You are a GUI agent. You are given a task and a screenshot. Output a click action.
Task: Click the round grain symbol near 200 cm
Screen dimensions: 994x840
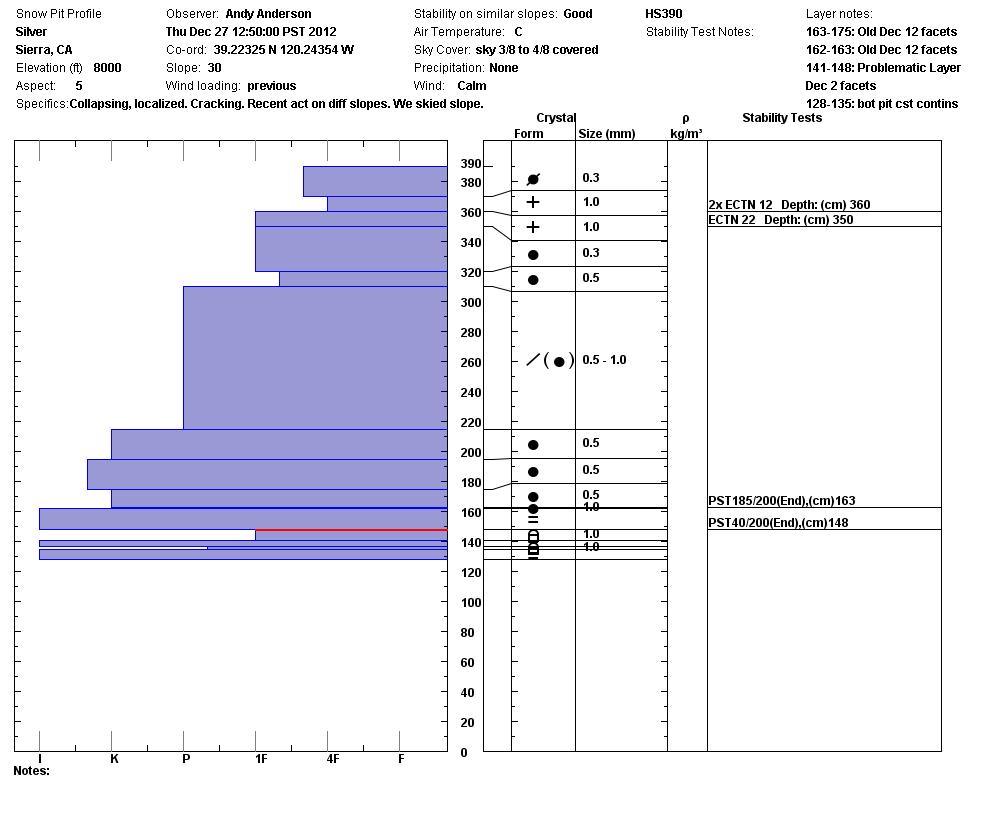click(533, 444)
